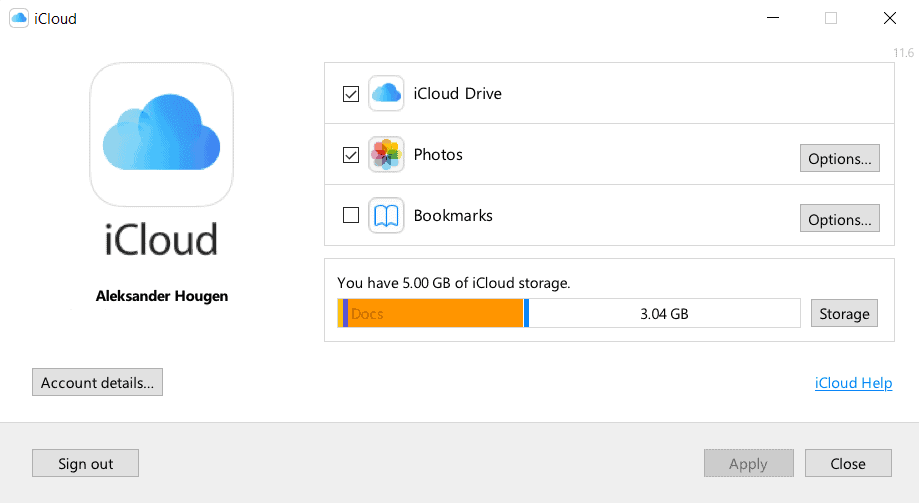Viewport: 919px width, 503px height.
Task: Click the large iCloud logo image
Action: click(162, 135)
